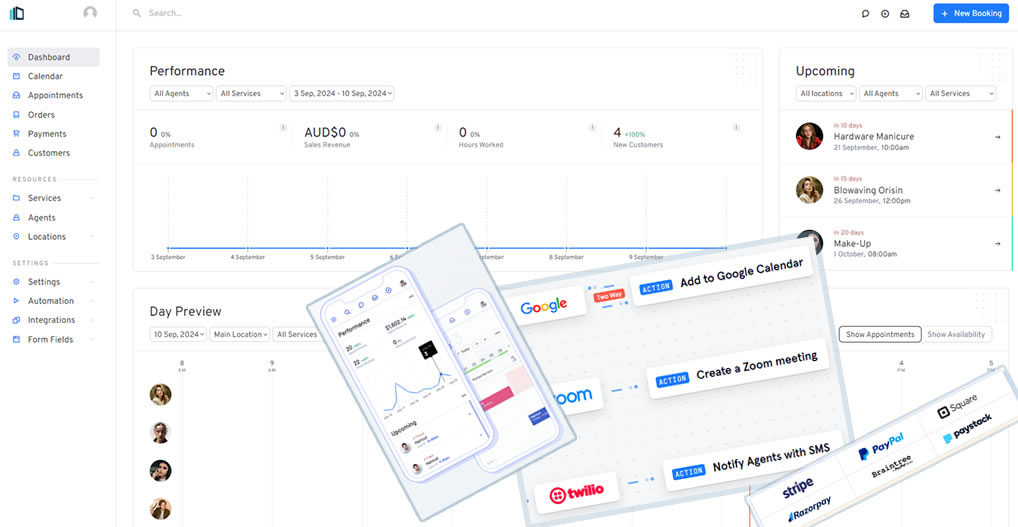Click the second agent avatar in Day Preview
The width and height of the screenshot is (1018, 527).
[160, 432]
